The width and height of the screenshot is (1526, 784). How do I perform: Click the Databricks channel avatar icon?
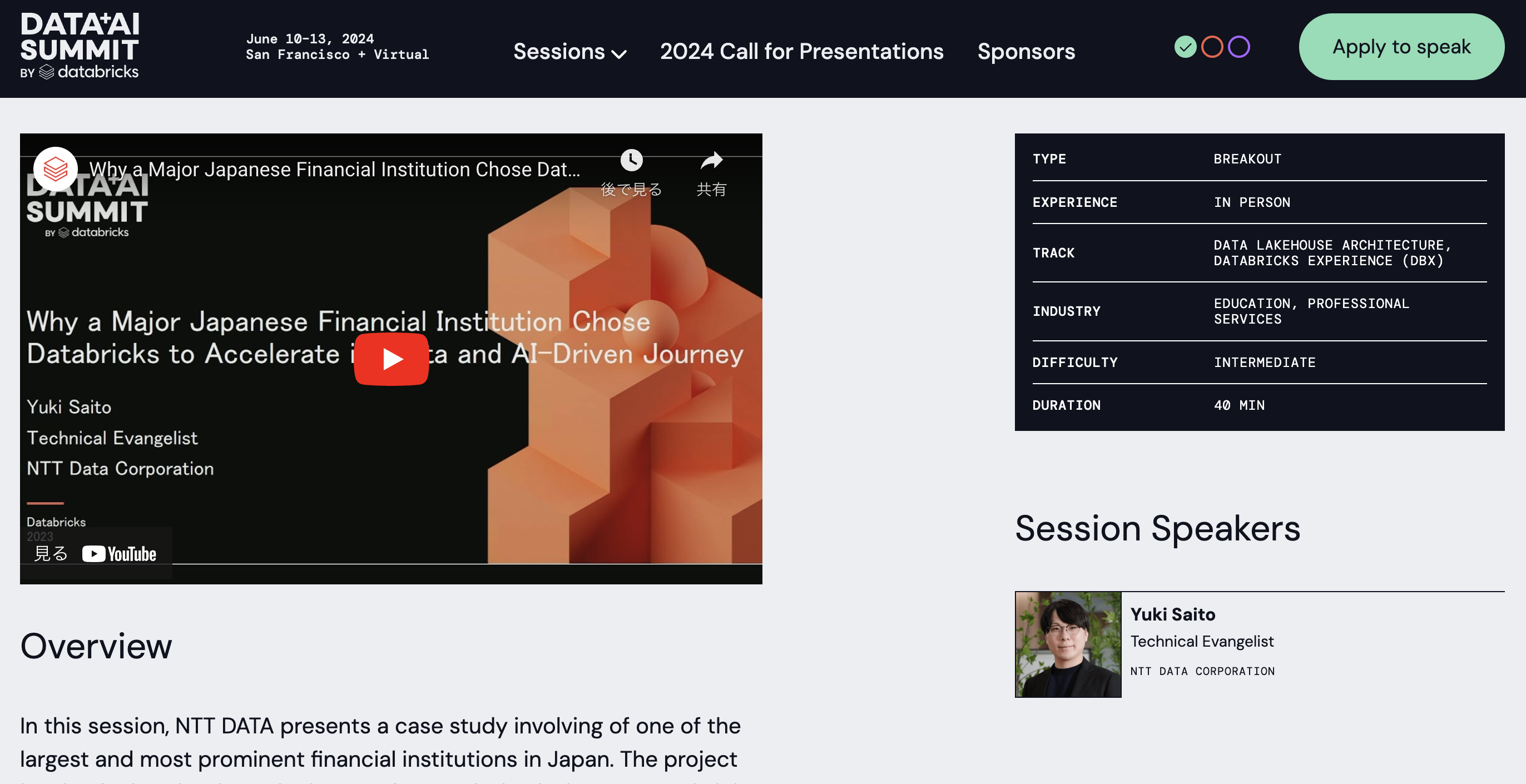point(55,169)
